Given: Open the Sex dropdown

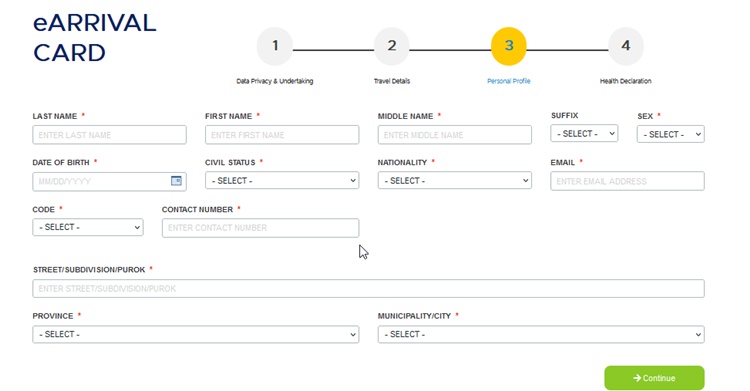Looking at the screenshot, I should pos(671,134).
